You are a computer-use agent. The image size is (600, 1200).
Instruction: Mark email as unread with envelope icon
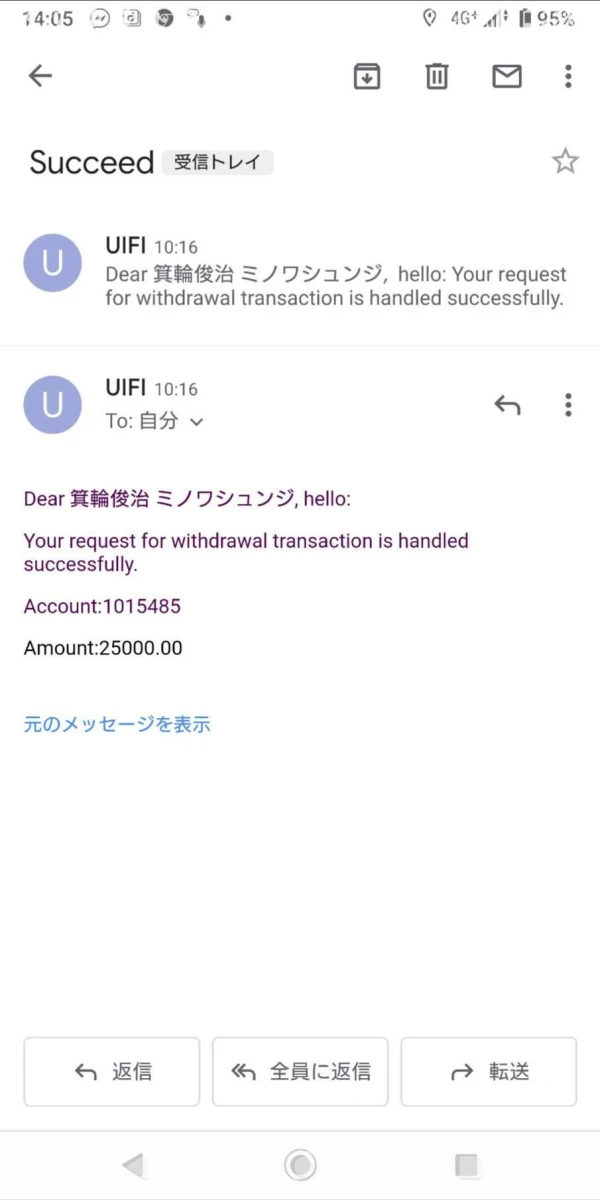click(507, 76)
